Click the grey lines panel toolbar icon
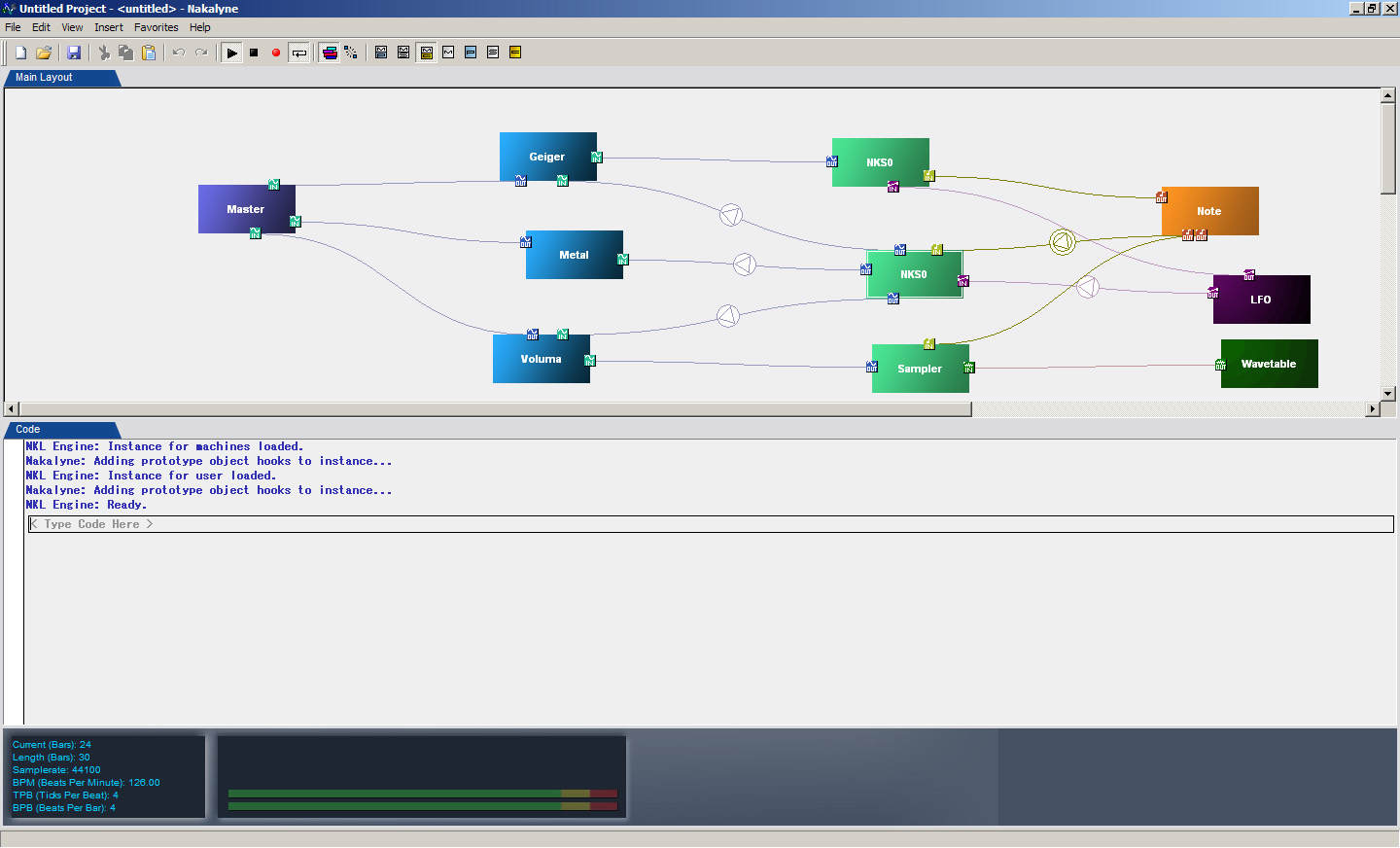 (x=493, y=53)
